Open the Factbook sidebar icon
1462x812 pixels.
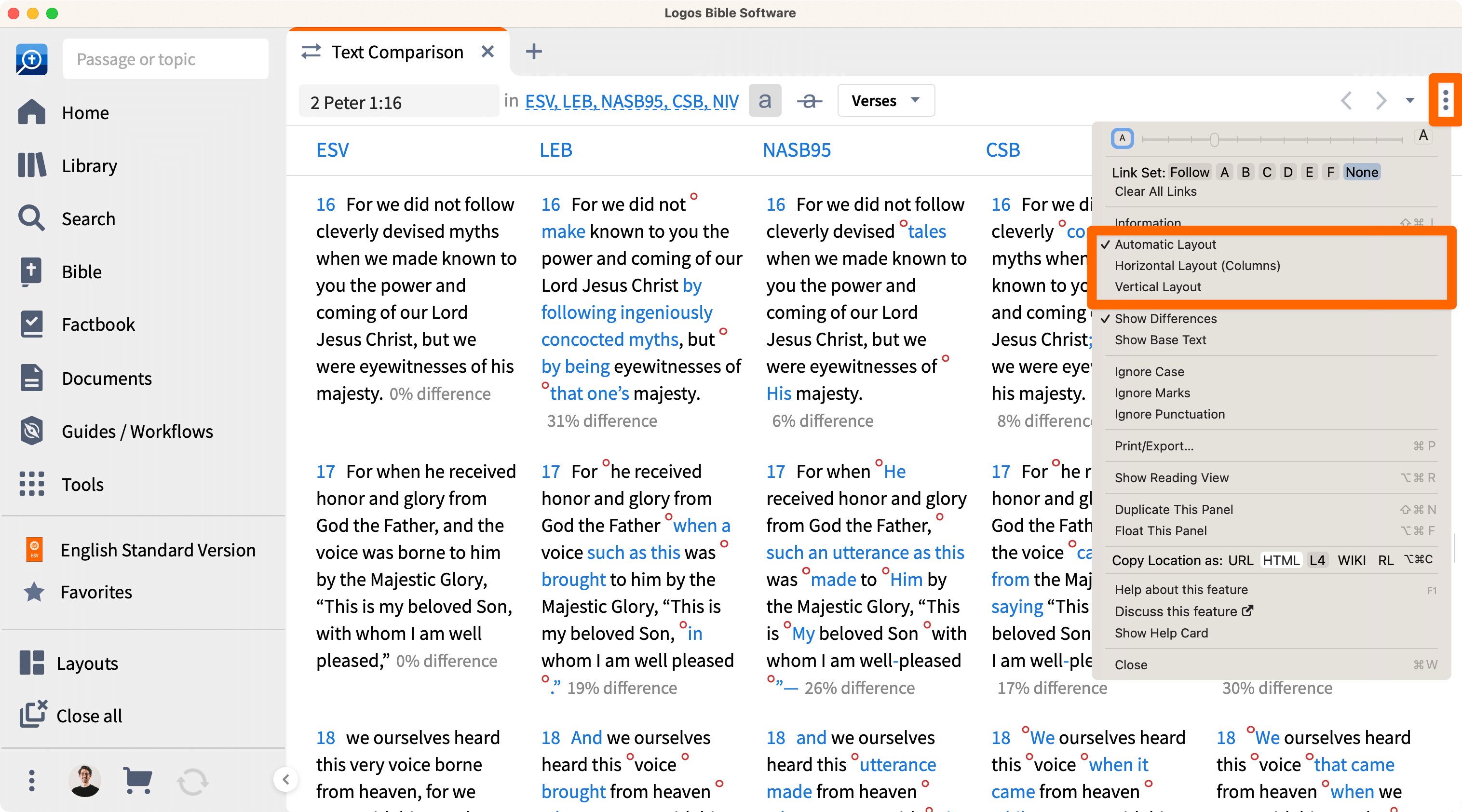point(32,324)
